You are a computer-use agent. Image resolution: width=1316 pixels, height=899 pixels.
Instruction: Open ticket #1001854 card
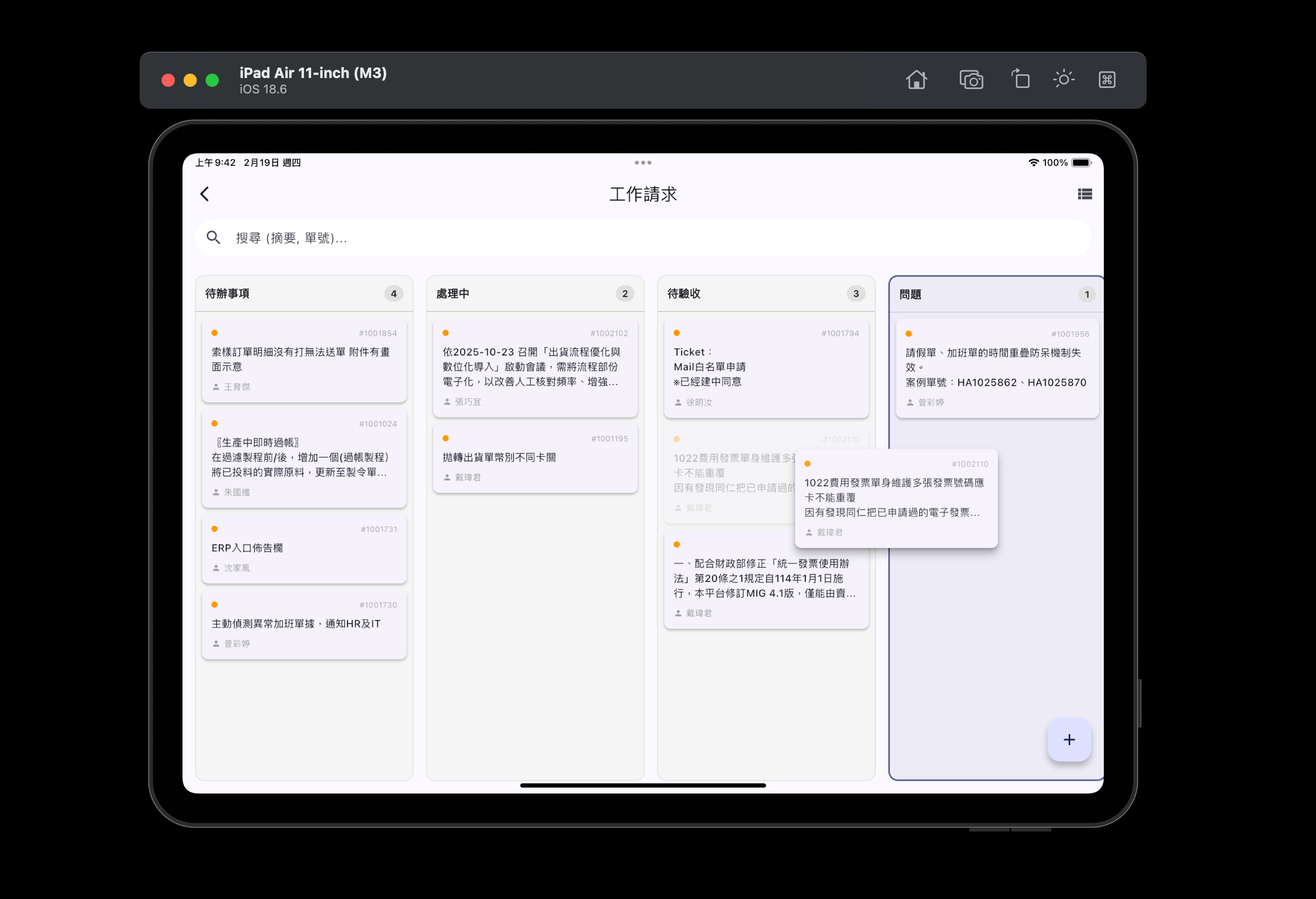click(303, 360)
